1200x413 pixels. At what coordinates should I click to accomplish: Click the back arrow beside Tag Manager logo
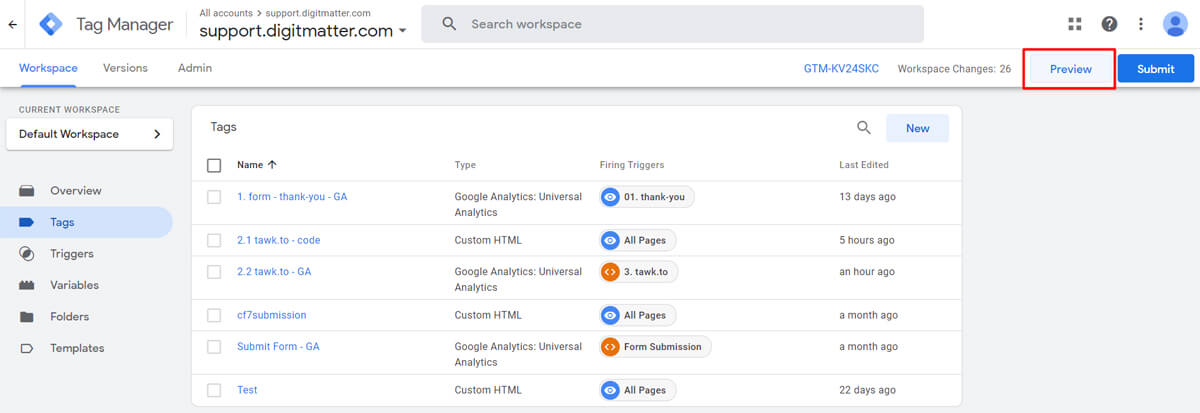coord(12,24)
